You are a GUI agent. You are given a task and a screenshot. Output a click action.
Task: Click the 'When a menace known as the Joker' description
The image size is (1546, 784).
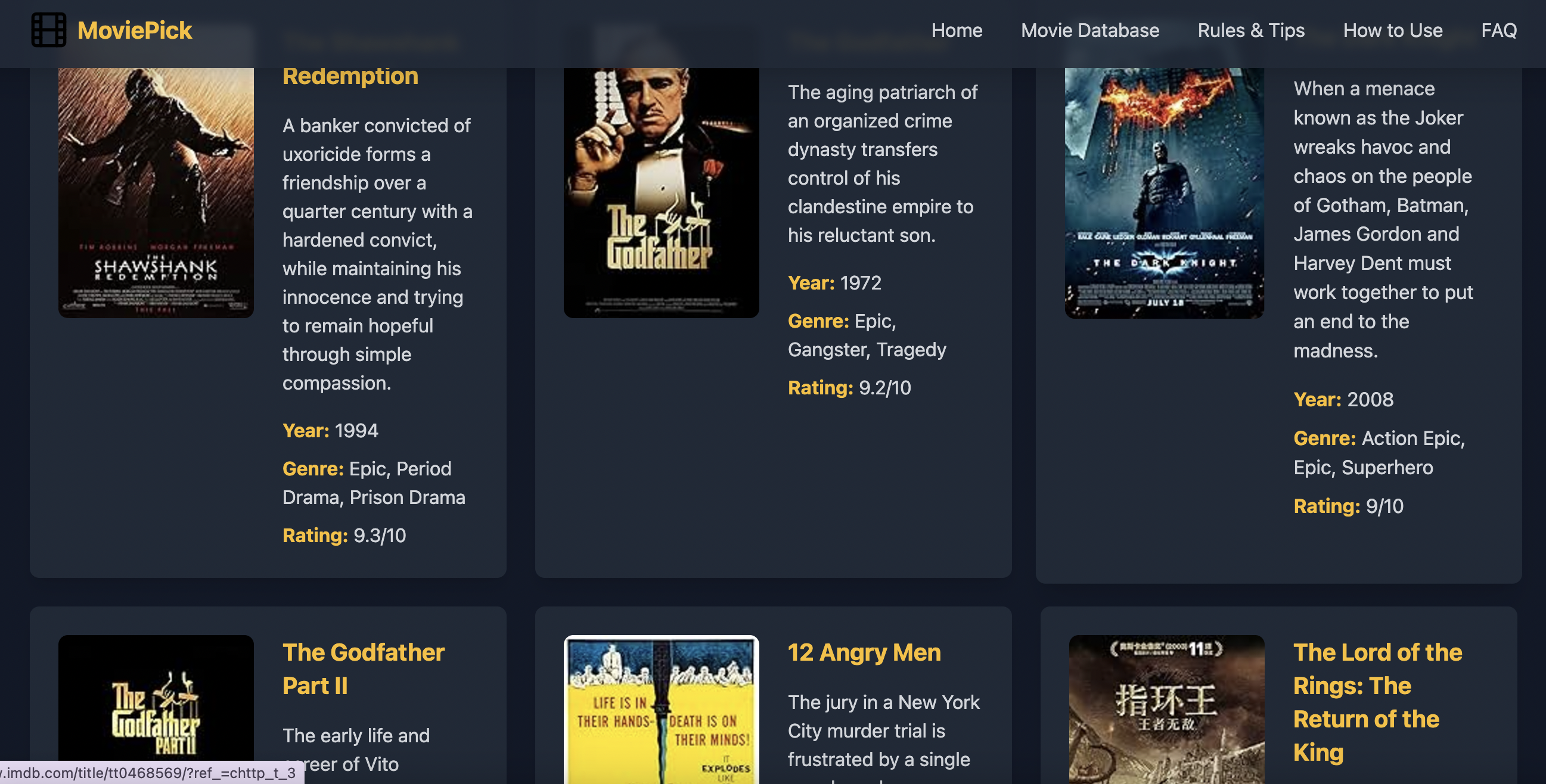coord(1383,220)
